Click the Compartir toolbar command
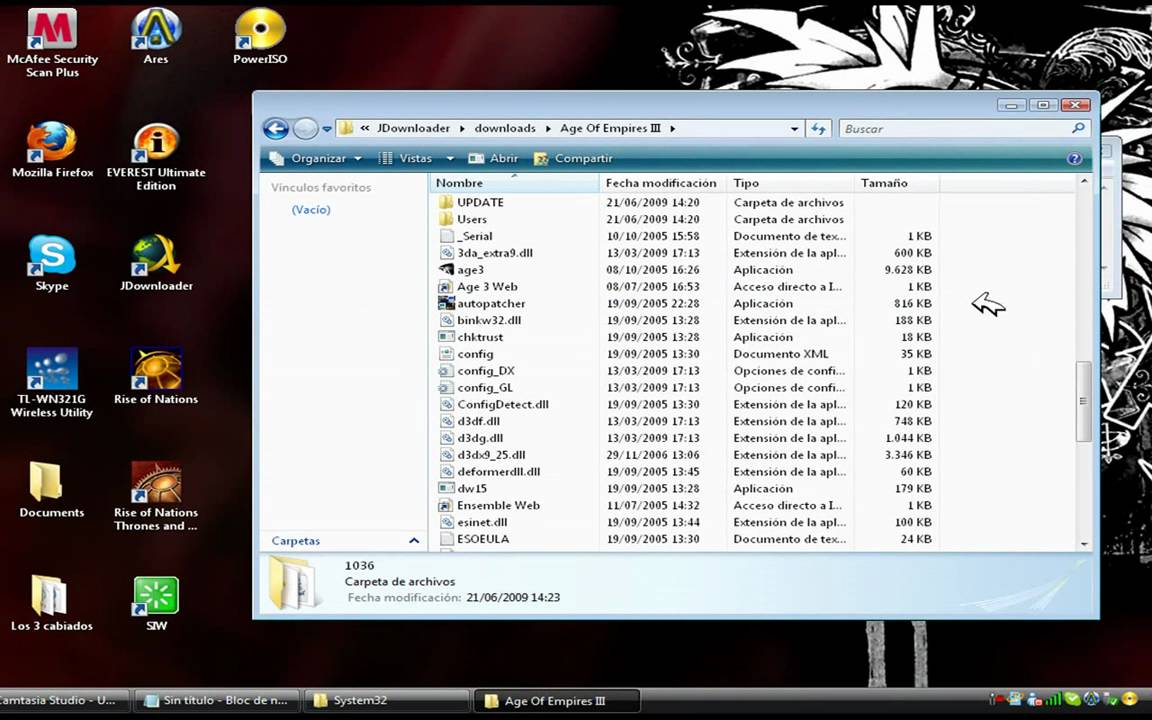 point(573,159)
